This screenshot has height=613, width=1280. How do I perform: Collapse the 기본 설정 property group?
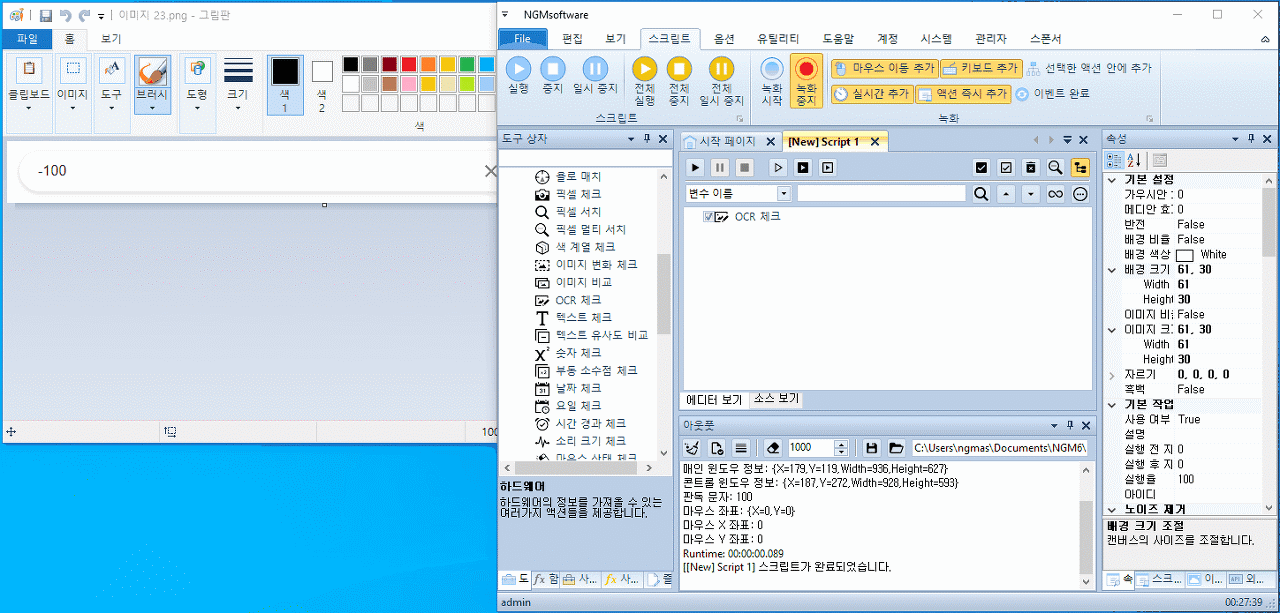1113,180
